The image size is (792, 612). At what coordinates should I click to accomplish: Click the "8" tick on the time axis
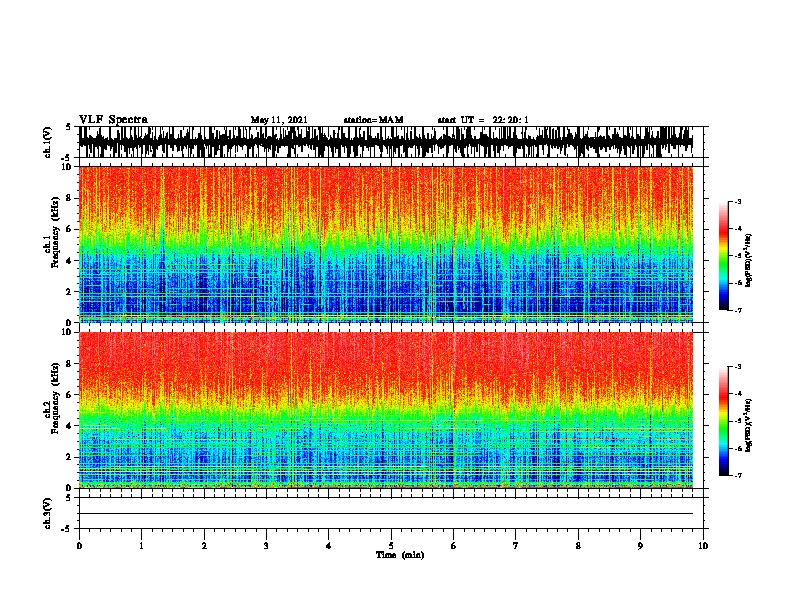coord(578,546)
